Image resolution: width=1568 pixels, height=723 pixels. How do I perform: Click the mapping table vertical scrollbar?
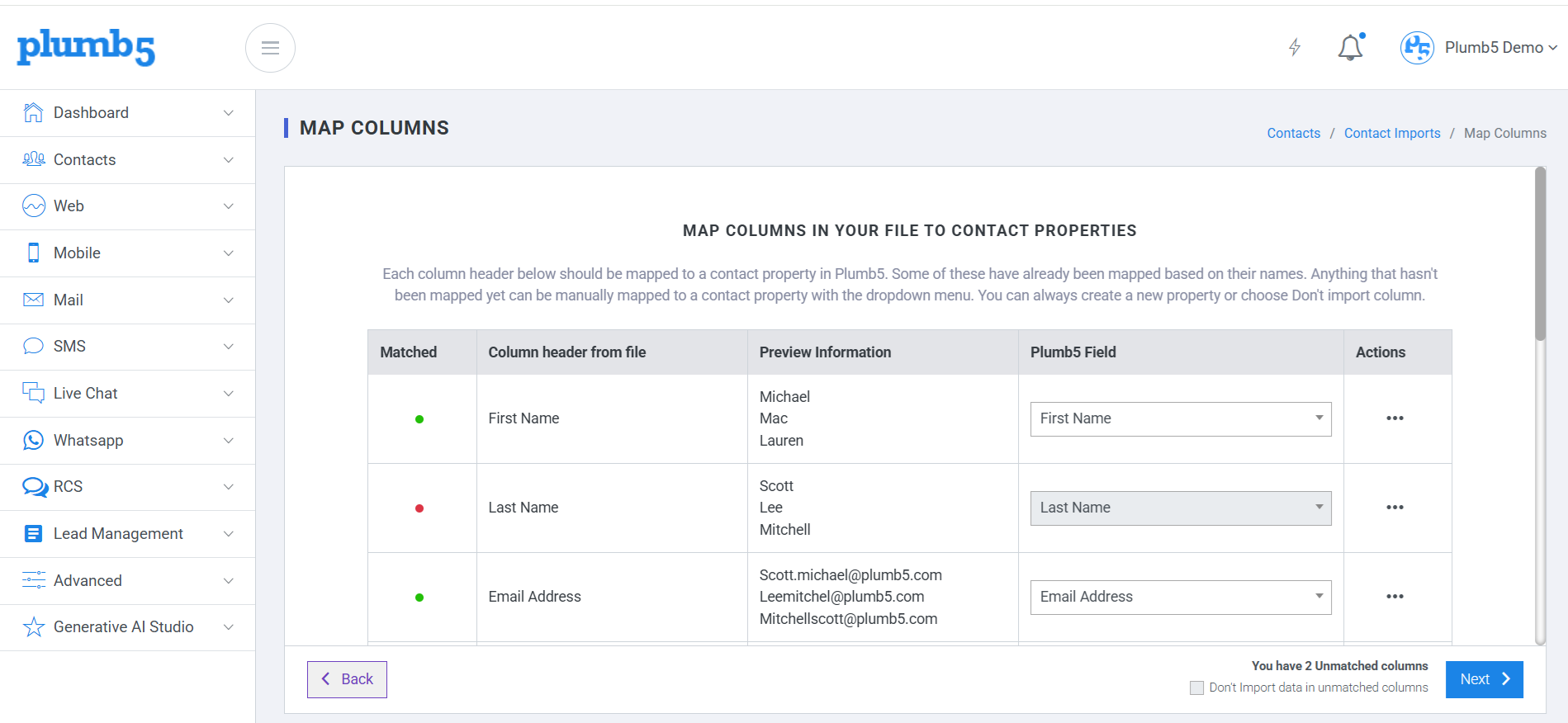[x=1540, y=404]
